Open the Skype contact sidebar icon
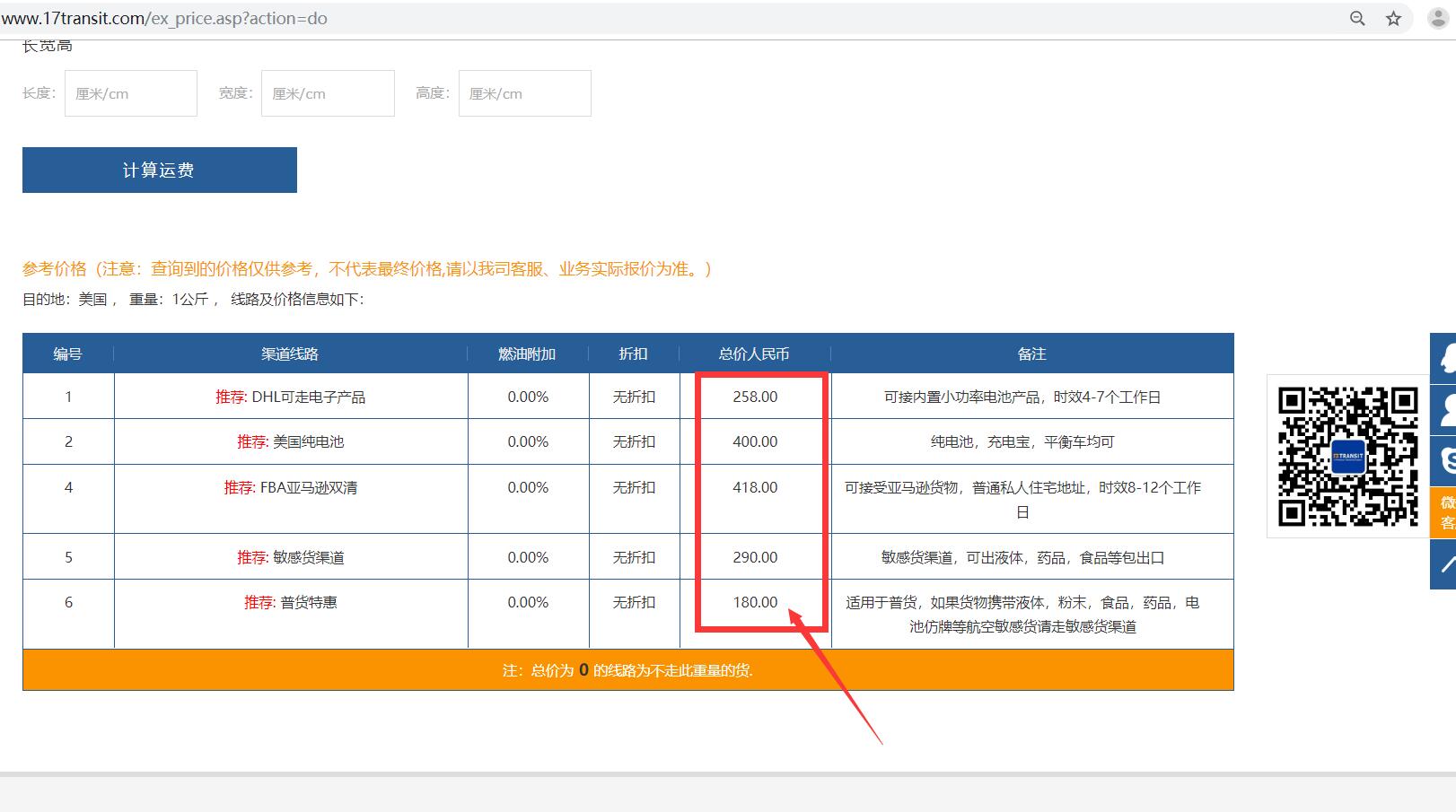Image resolution: width=1456 pixels, height=812 pixels. [1445, 460]
